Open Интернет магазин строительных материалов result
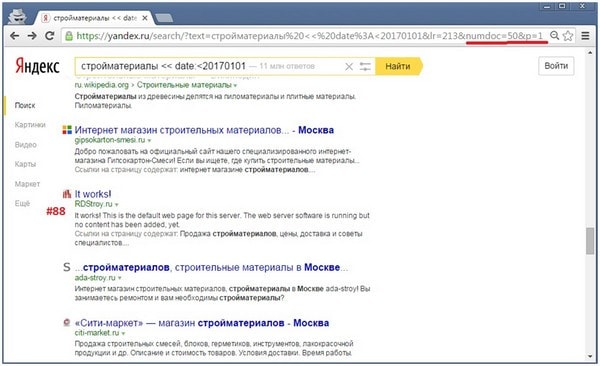Screen dimensions: 600x366 [204, 130]
